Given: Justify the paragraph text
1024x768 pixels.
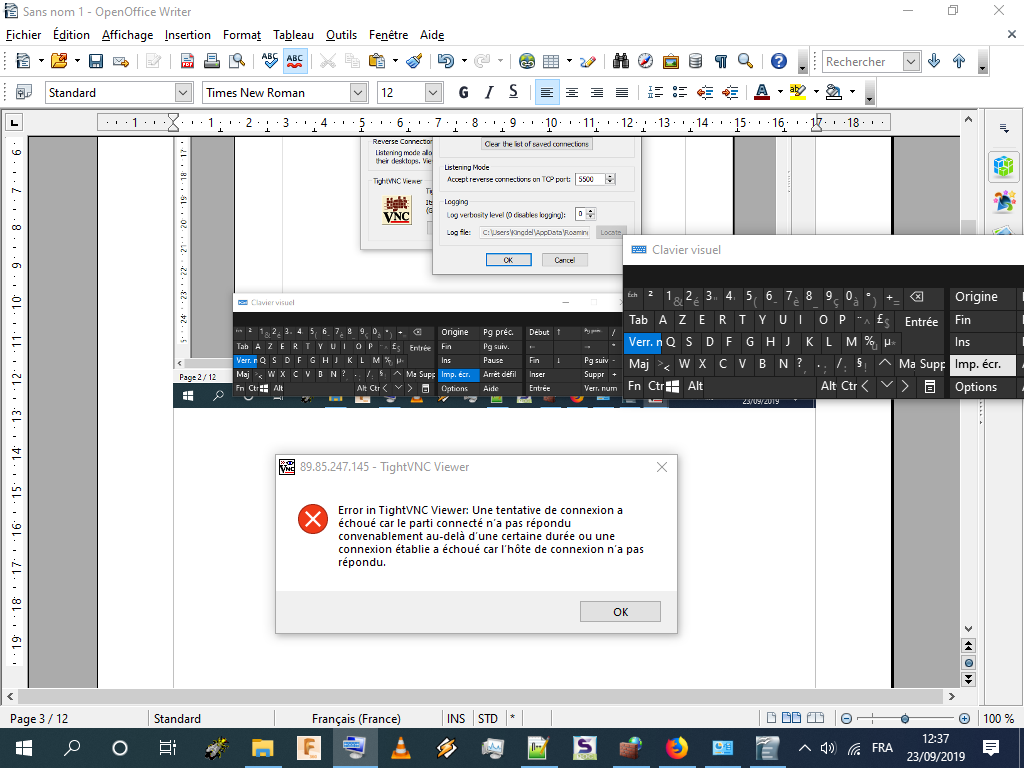Looking at the screenshot, I should coord(622,93).
